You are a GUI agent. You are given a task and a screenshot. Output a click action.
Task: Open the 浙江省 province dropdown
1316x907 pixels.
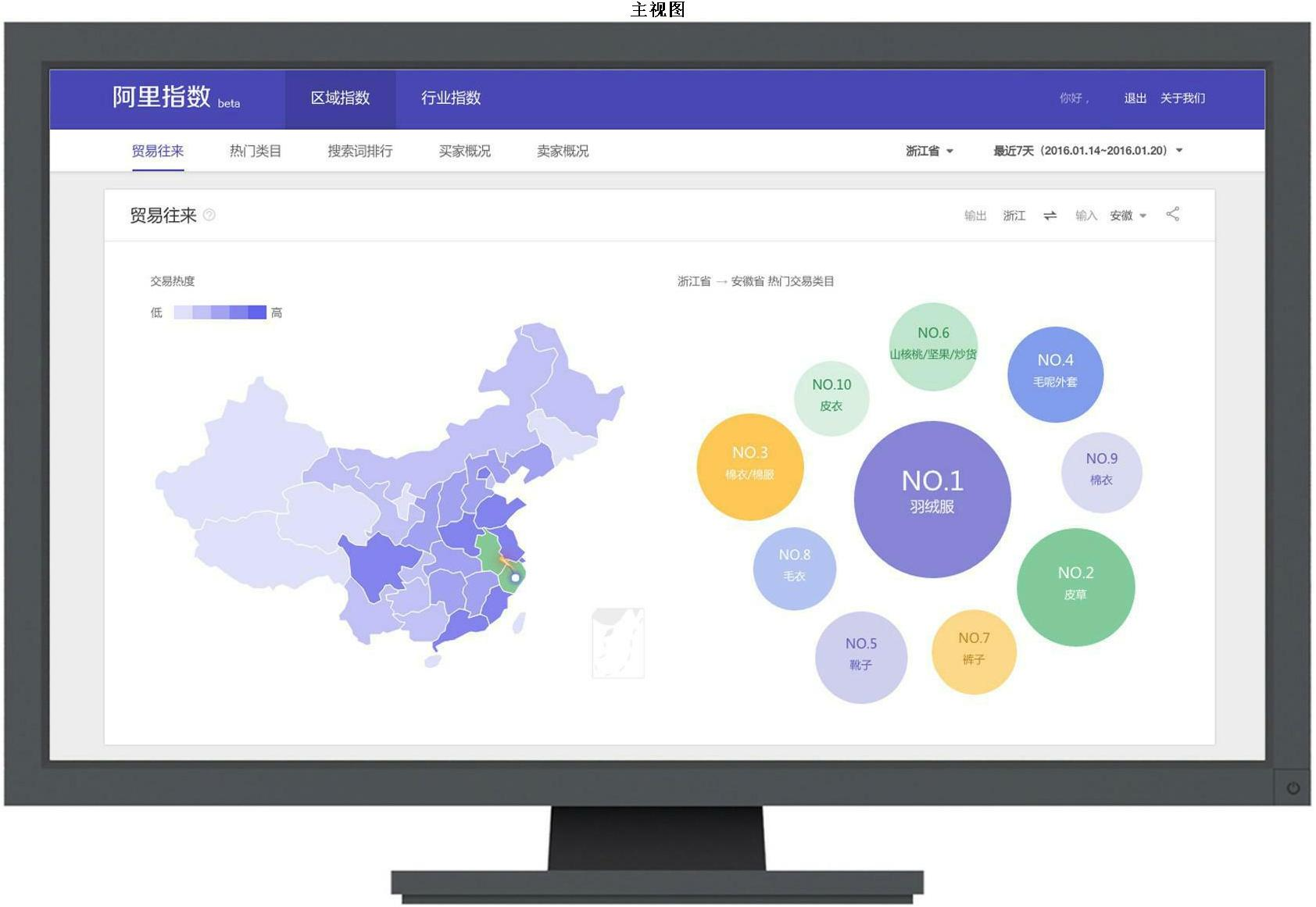pos(929,151)
